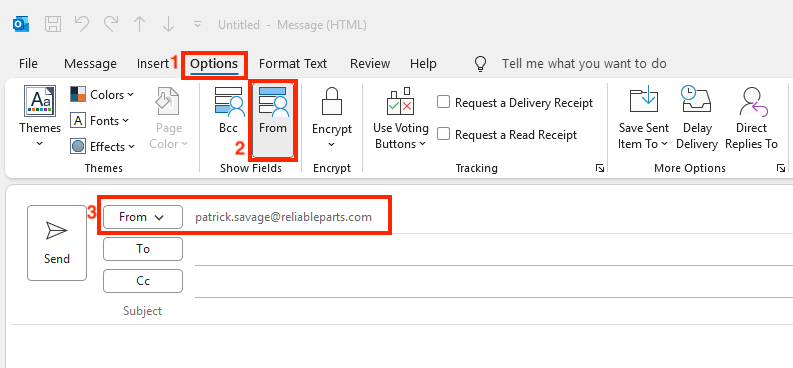Screen dimensions: 793x368
Task: Click into the Subject line field
Action: click(x=494, y=311)
